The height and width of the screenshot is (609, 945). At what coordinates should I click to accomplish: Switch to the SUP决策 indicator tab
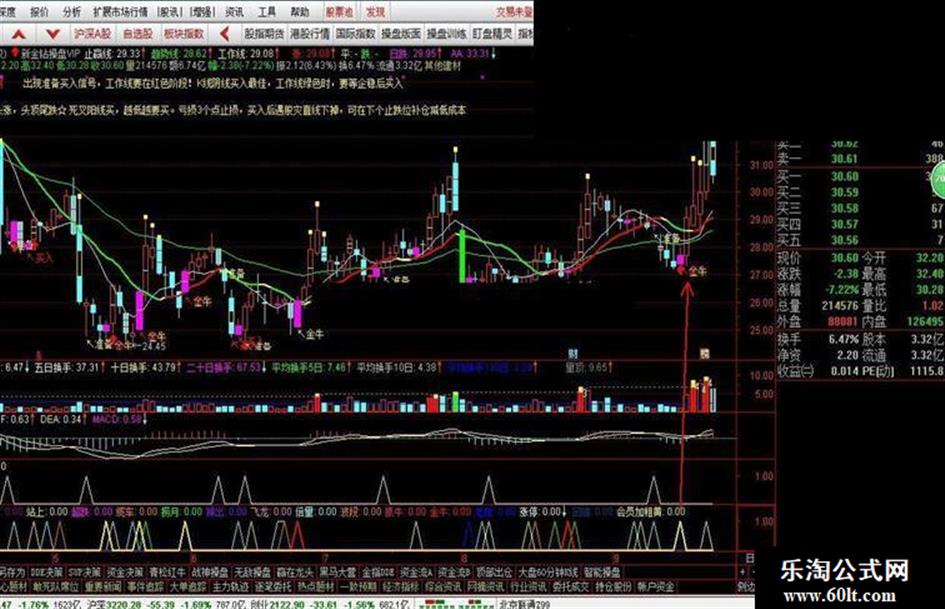tap(84, 572)
